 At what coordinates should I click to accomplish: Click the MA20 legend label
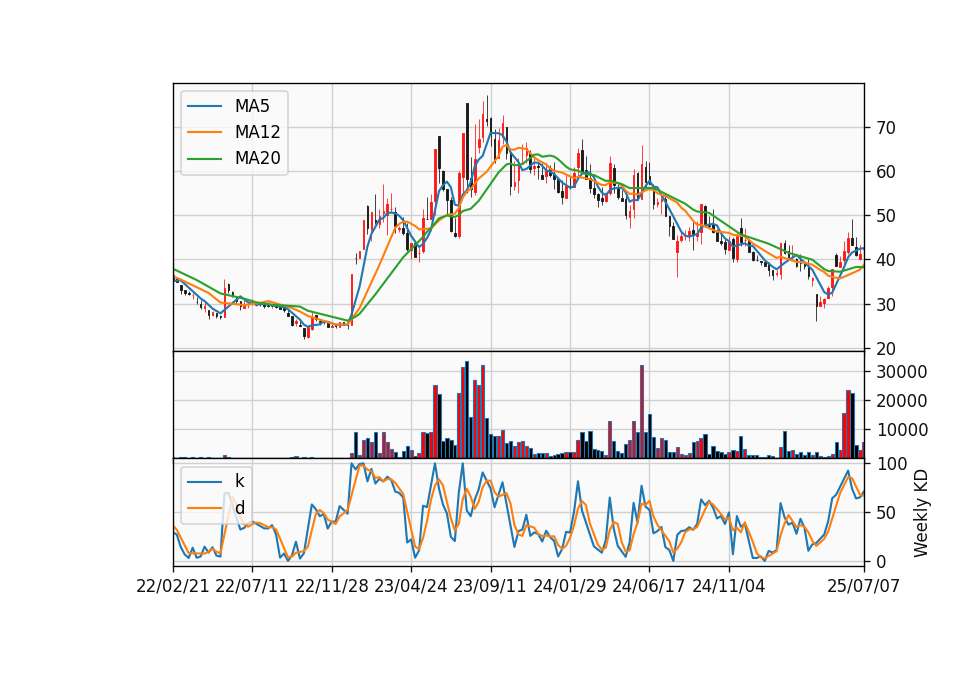click(257, 158)
